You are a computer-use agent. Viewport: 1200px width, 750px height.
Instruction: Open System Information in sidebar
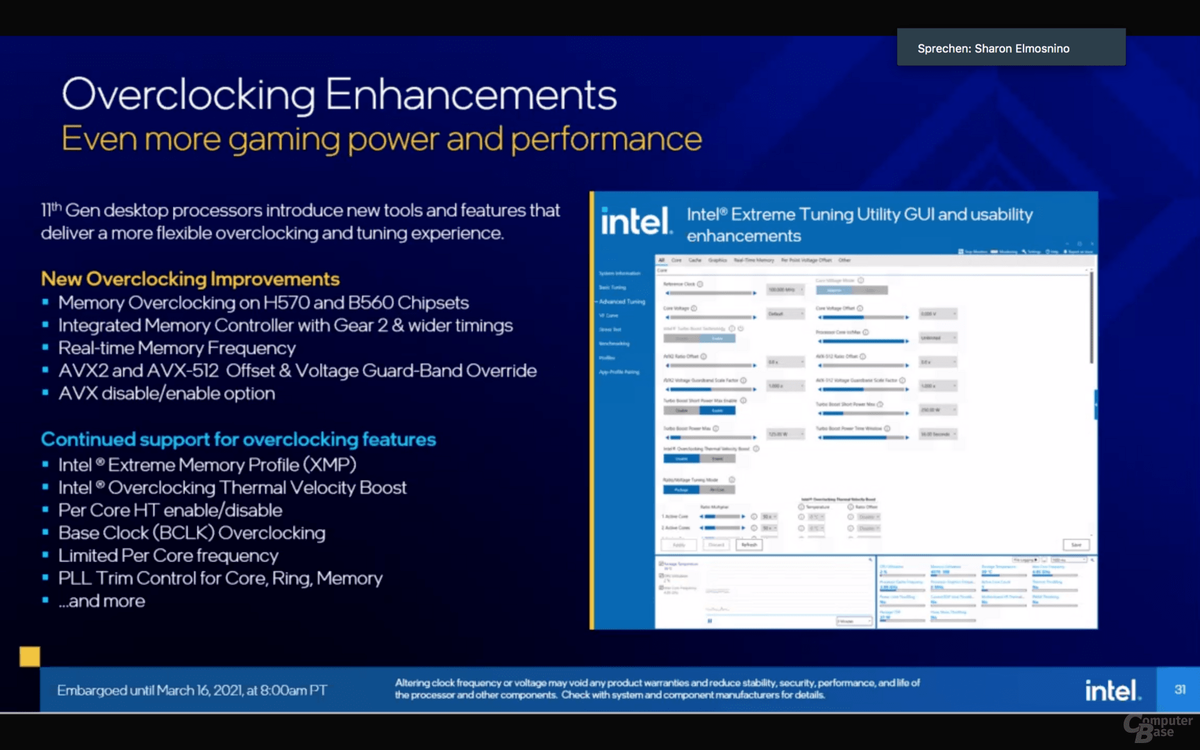point(620,273)
